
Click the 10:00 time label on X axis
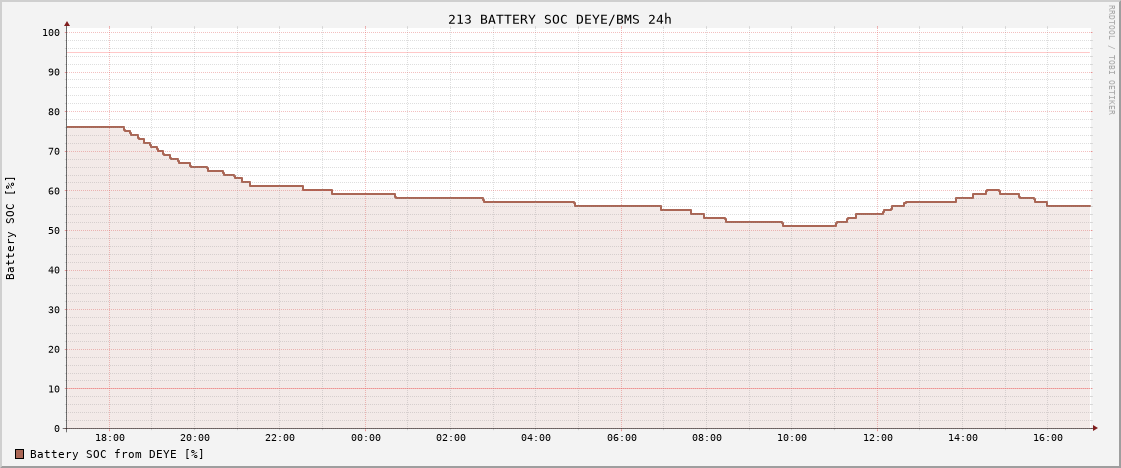click(x=792, y=438)
